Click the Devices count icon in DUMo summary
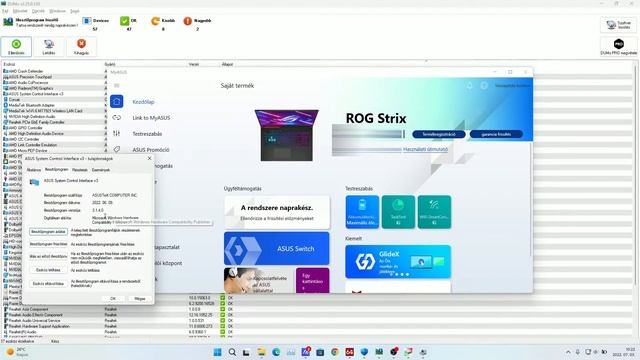640x360 pixels. 87,21
